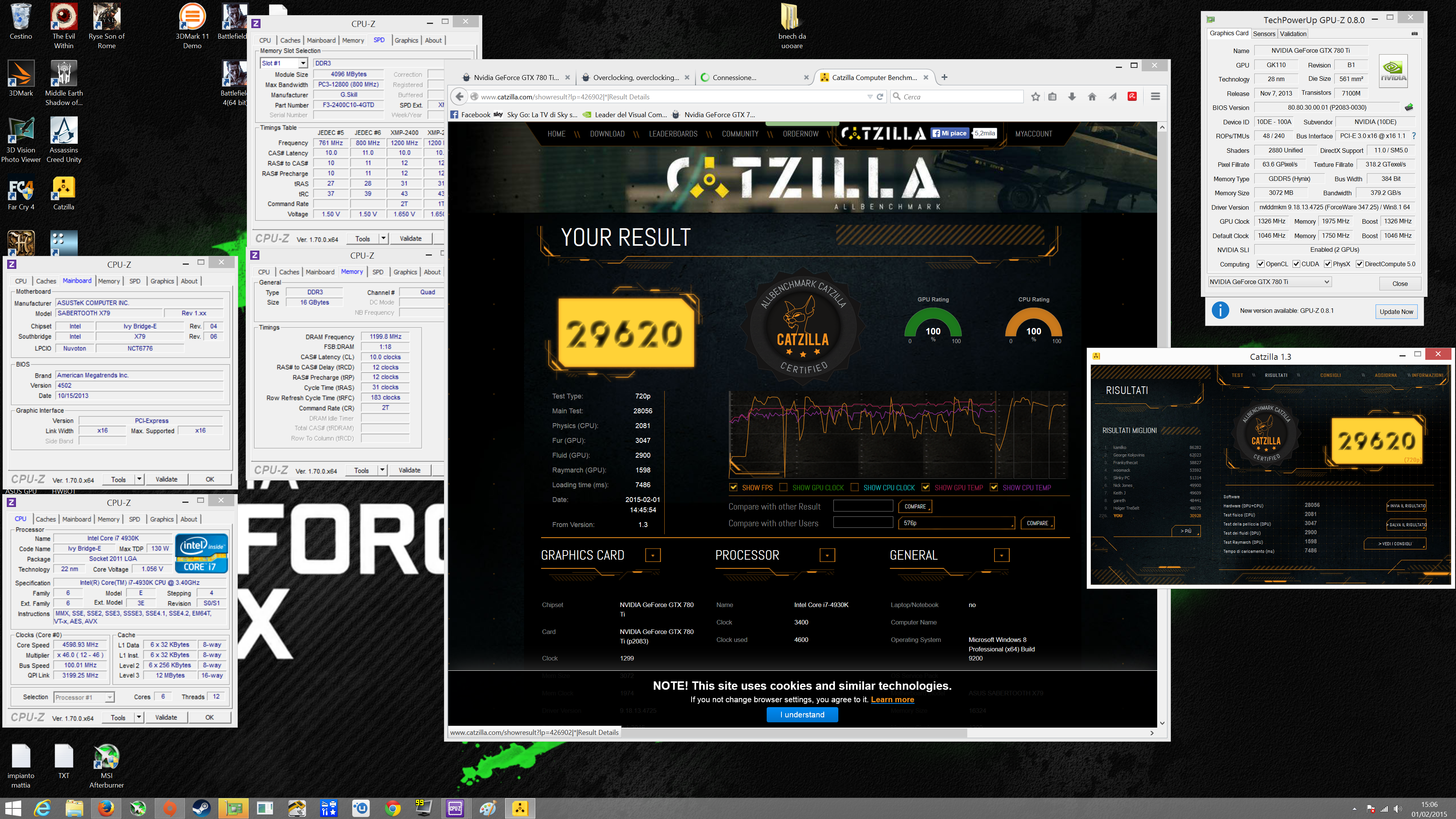Open the Windows Start button
Screen dimensions: 1456x819
13,808
